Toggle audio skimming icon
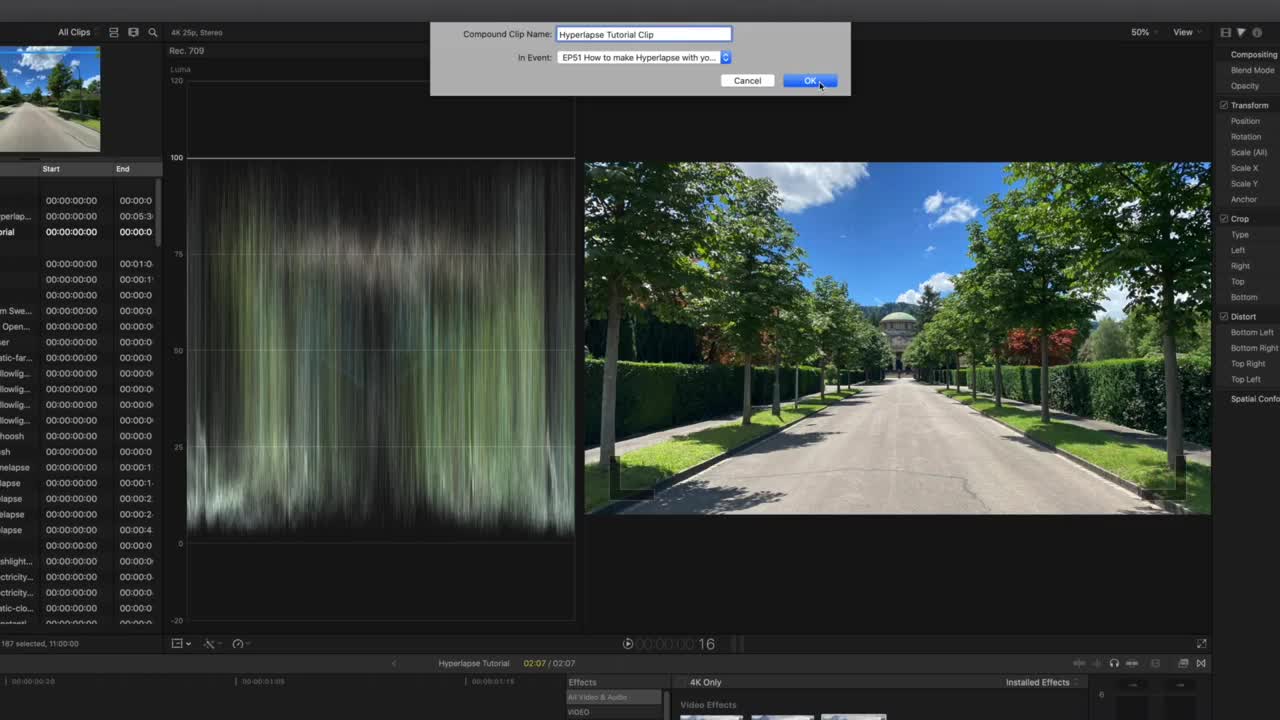1280x720 pixels. click(x=1097, y=663)
